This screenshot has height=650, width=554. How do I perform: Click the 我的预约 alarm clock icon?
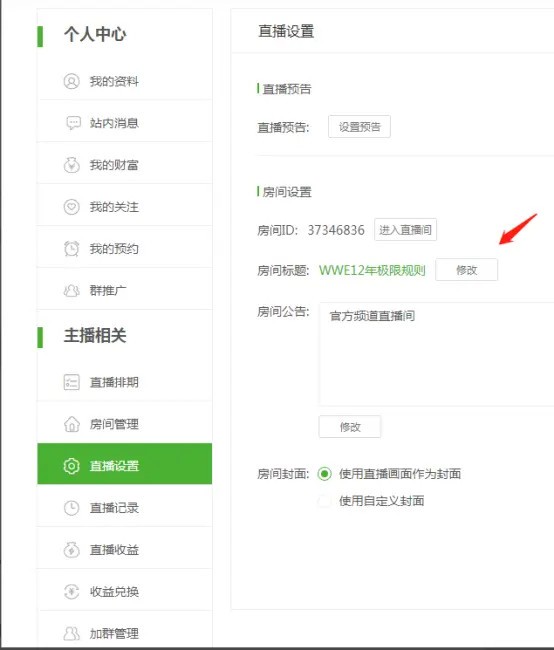tap(71, 249)
